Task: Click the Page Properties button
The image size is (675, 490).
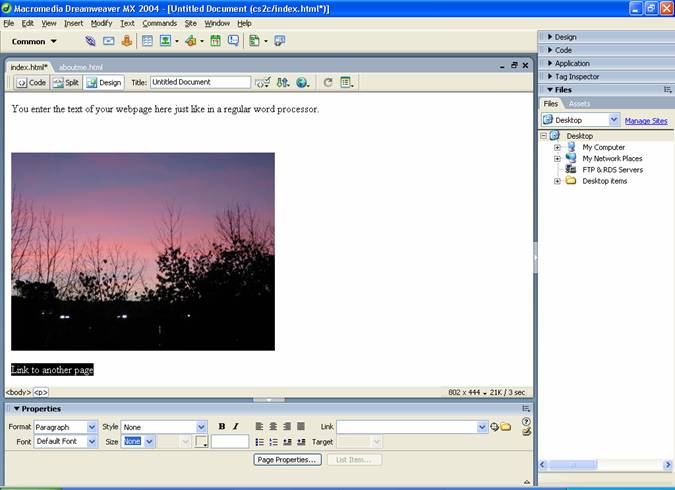Action: click(x=287, y=460)
